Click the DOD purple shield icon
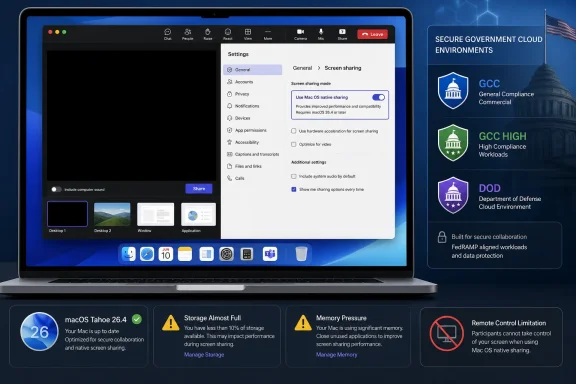Screen dimensions: 576x384 [x=453, y=195]
